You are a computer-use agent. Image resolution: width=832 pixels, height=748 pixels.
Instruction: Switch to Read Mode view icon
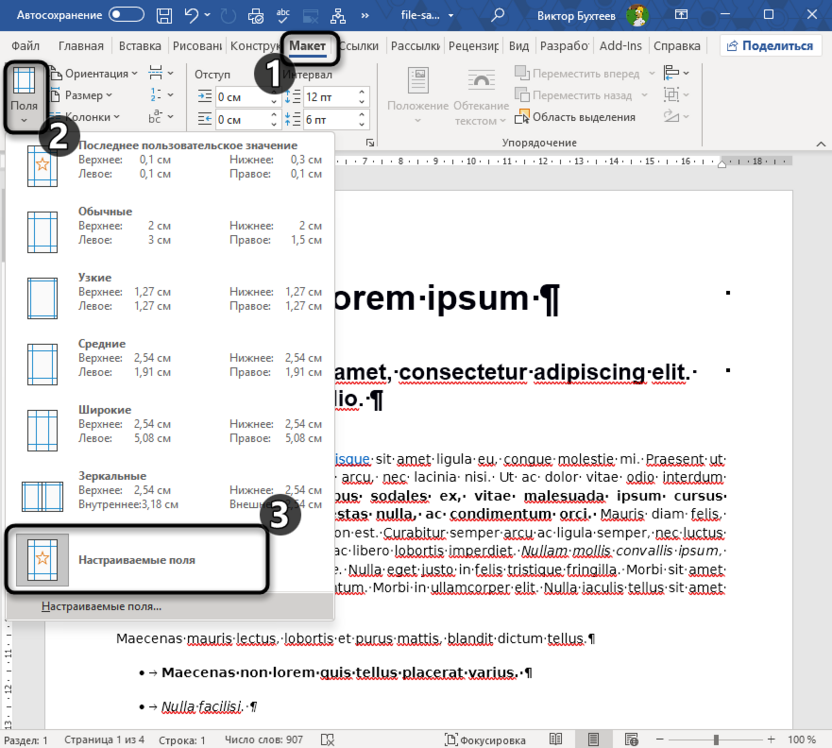[556, 739]
